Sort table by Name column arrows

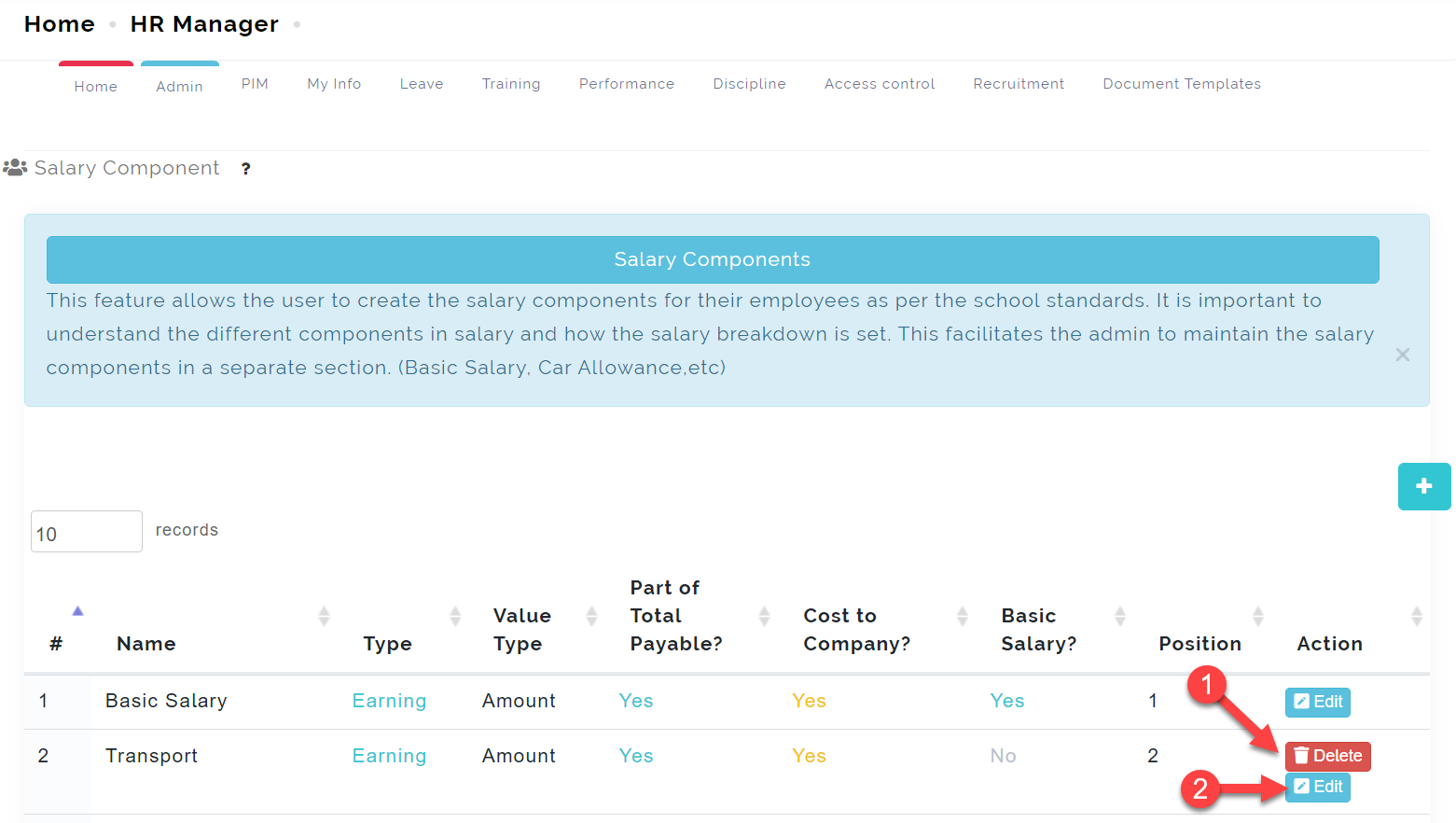click(324, 616)
